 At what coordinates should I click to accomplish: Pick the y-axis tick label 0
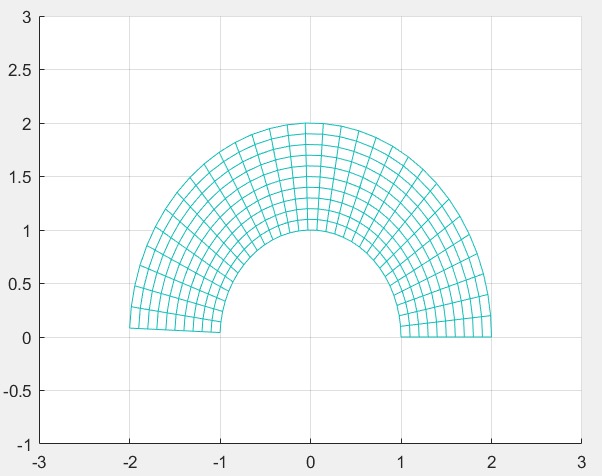[x=26, y=337]
